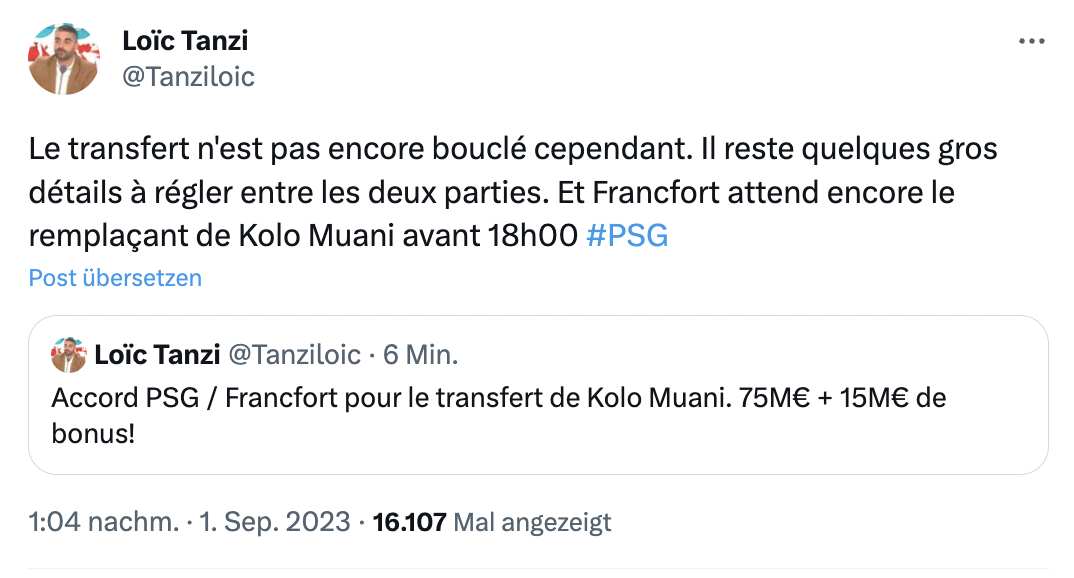
Task: Click 'bonus!' on the quoted post's last line
Action: click(92, 434)
